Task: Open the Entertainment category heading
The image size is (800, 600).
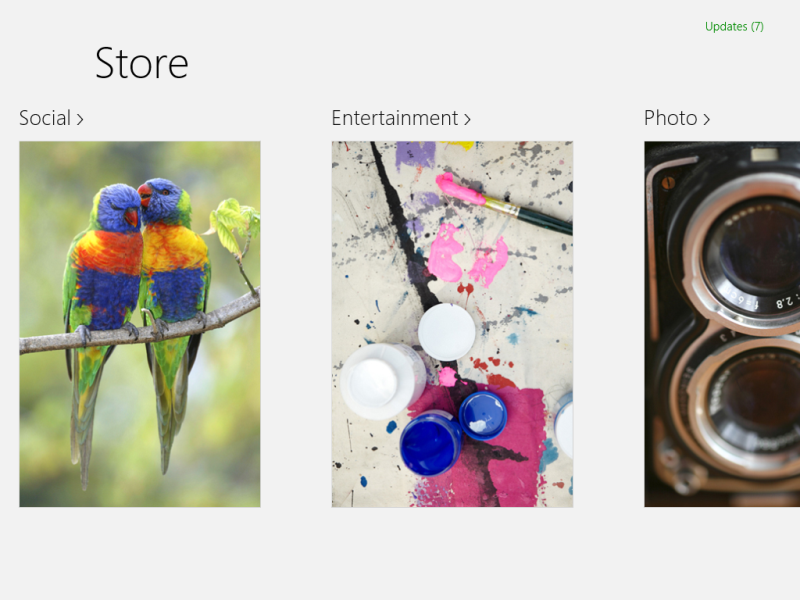Action: (395, 118)
